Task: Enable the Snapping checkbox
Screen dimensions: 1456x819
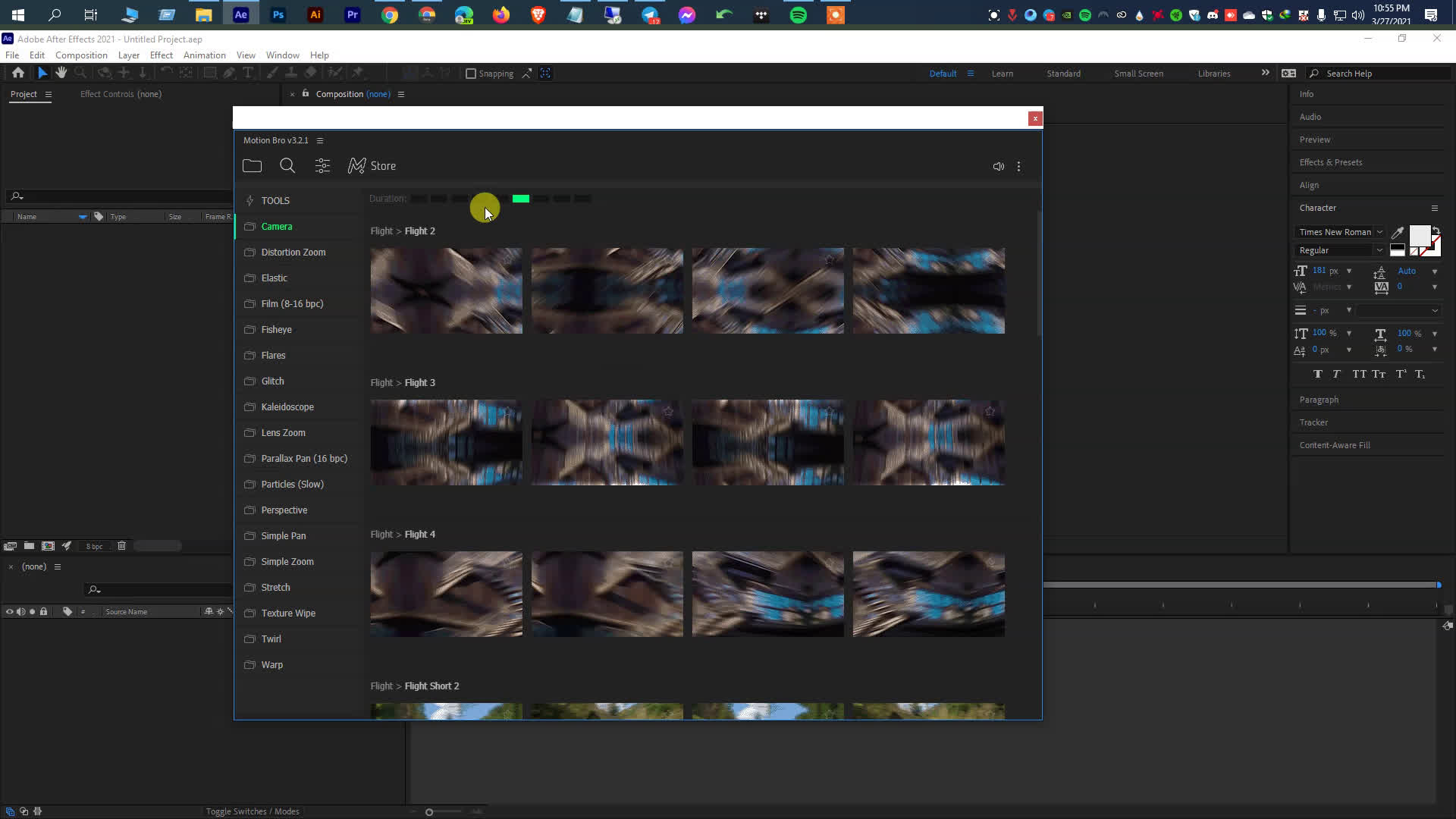Action: [x=472, y=73]
